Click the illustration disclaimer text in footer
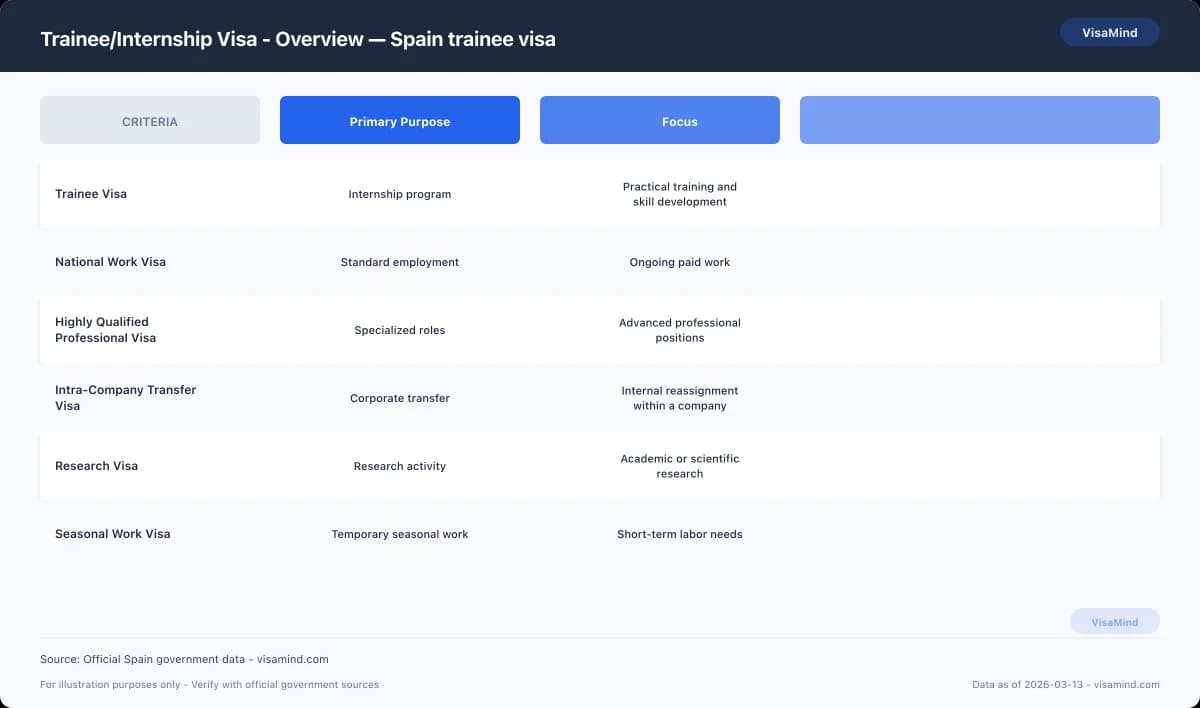This screenshot has height=708, width=1200. (x=209, y=685)
